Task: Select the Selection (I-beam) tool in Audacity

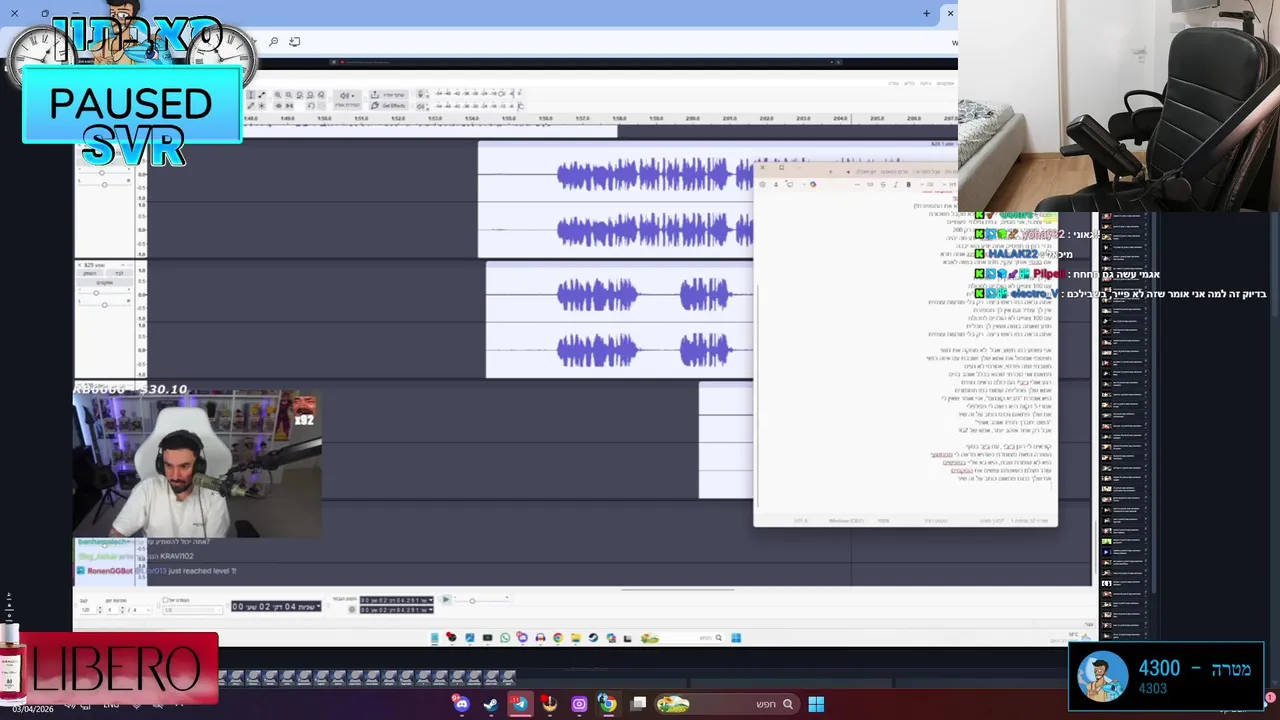Action: coord(250,95)
